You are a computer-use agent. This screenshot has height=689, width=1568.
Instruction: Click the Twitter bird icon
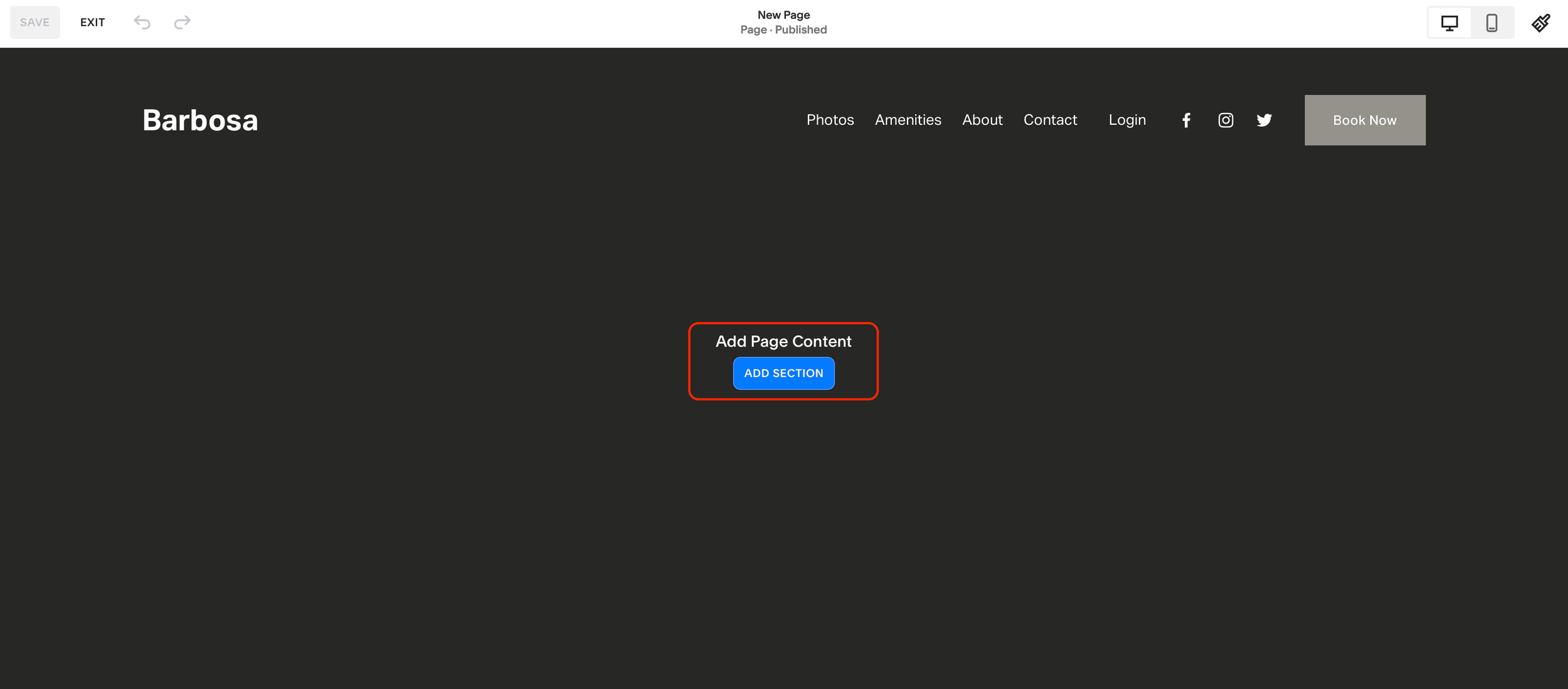[1264, 120]
